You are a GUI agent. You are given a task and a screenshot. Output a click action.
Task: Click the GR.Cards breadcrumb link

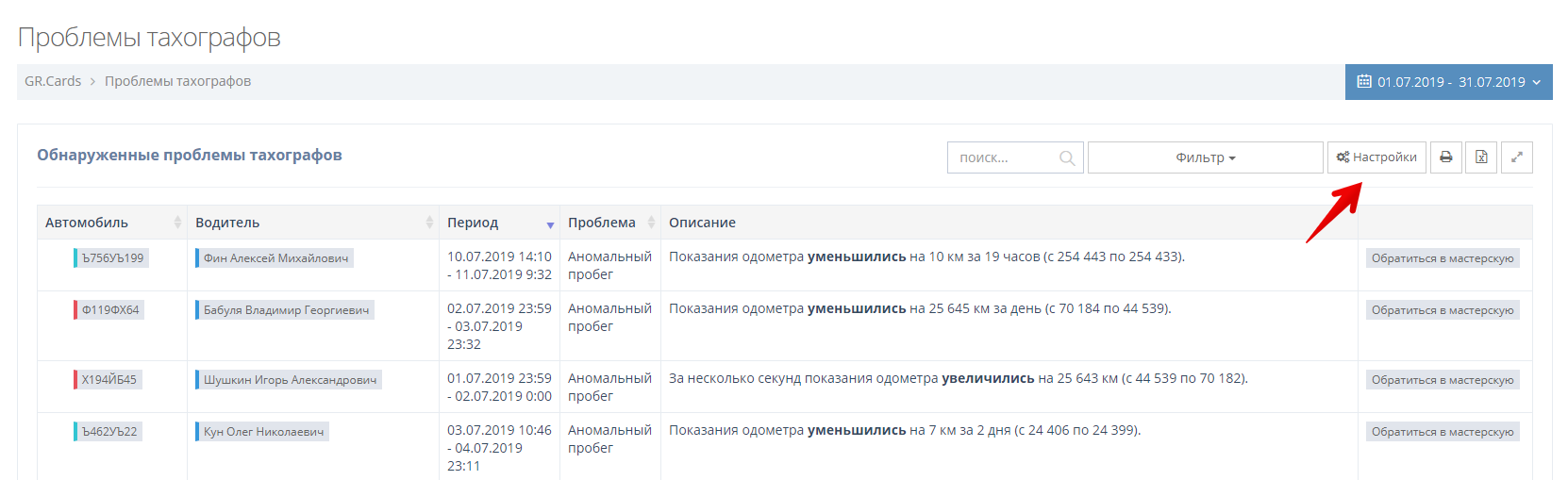(x=53, y=81)
